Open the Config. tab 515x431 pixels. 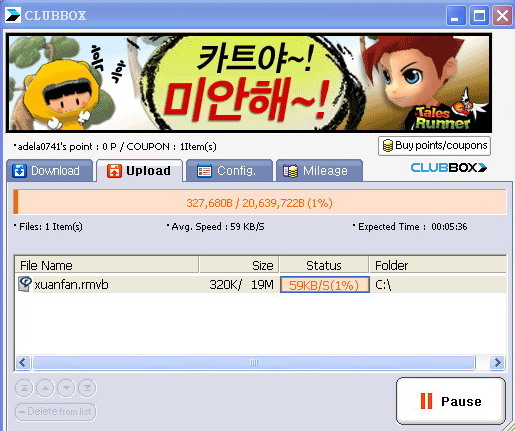pyautogui.click(x=229, y=171)
